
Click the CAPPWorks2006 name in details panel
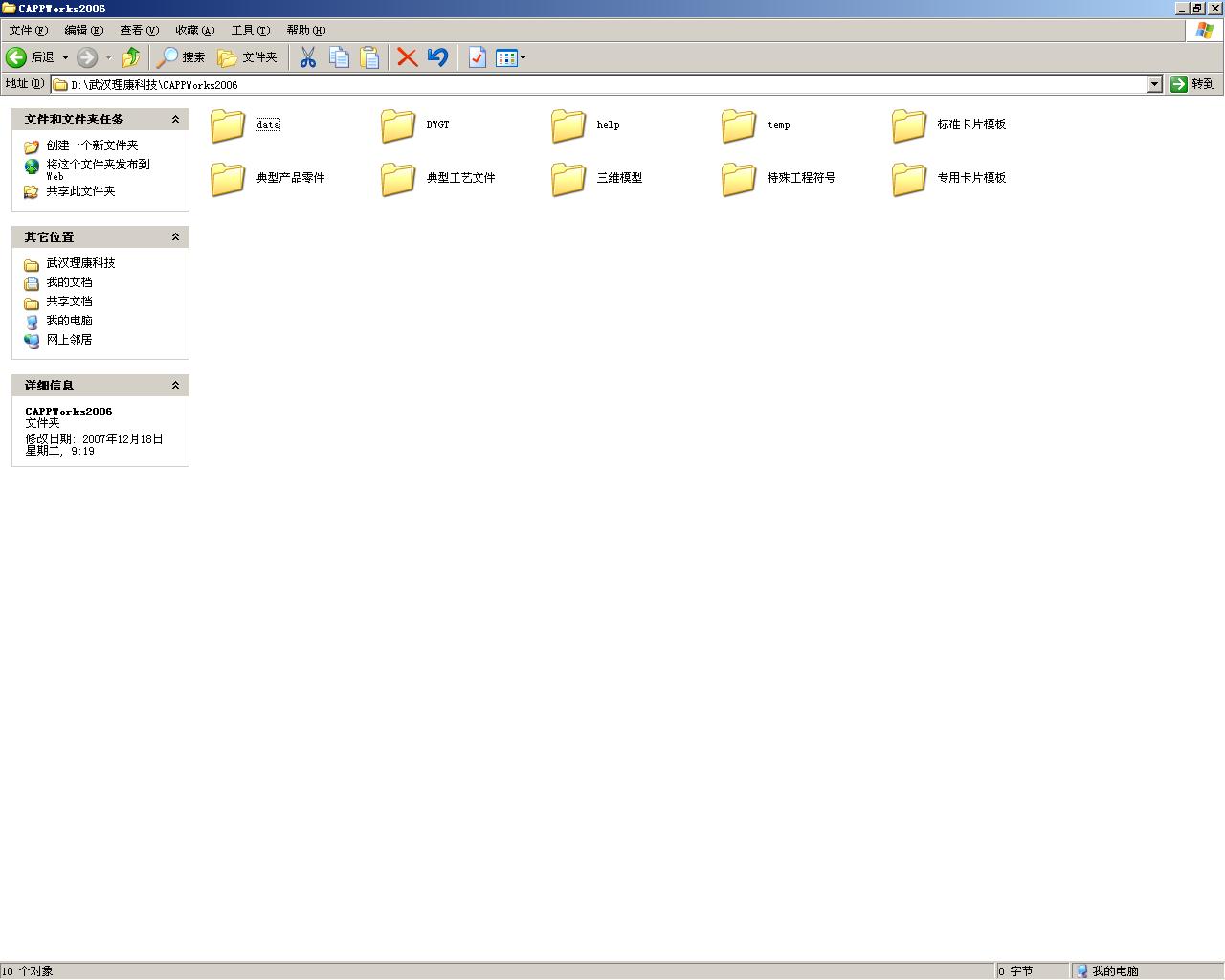69,412
